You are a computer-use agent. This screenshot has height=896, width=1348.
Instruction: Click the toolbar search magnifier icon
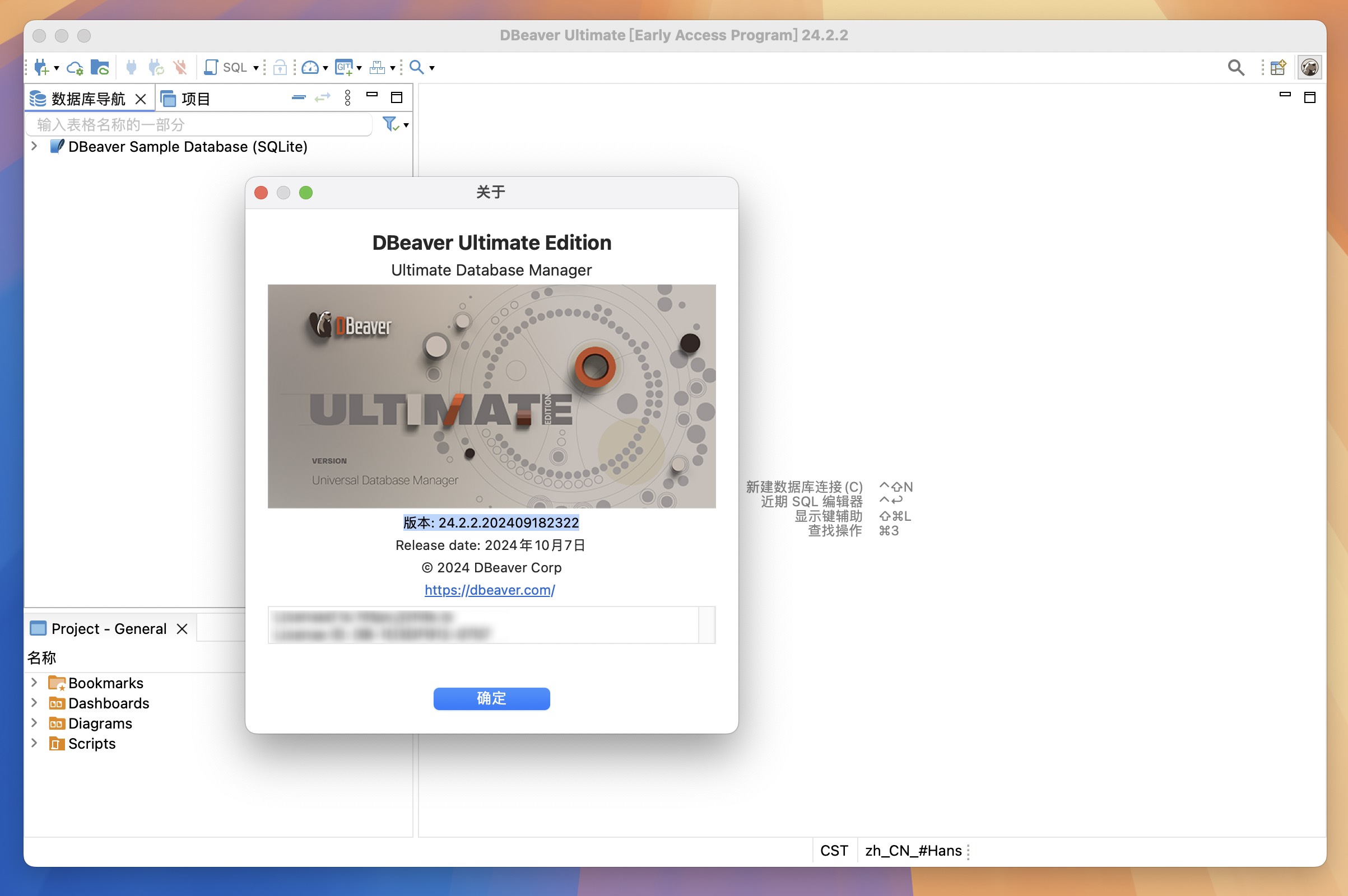click(x=417, y=67)
